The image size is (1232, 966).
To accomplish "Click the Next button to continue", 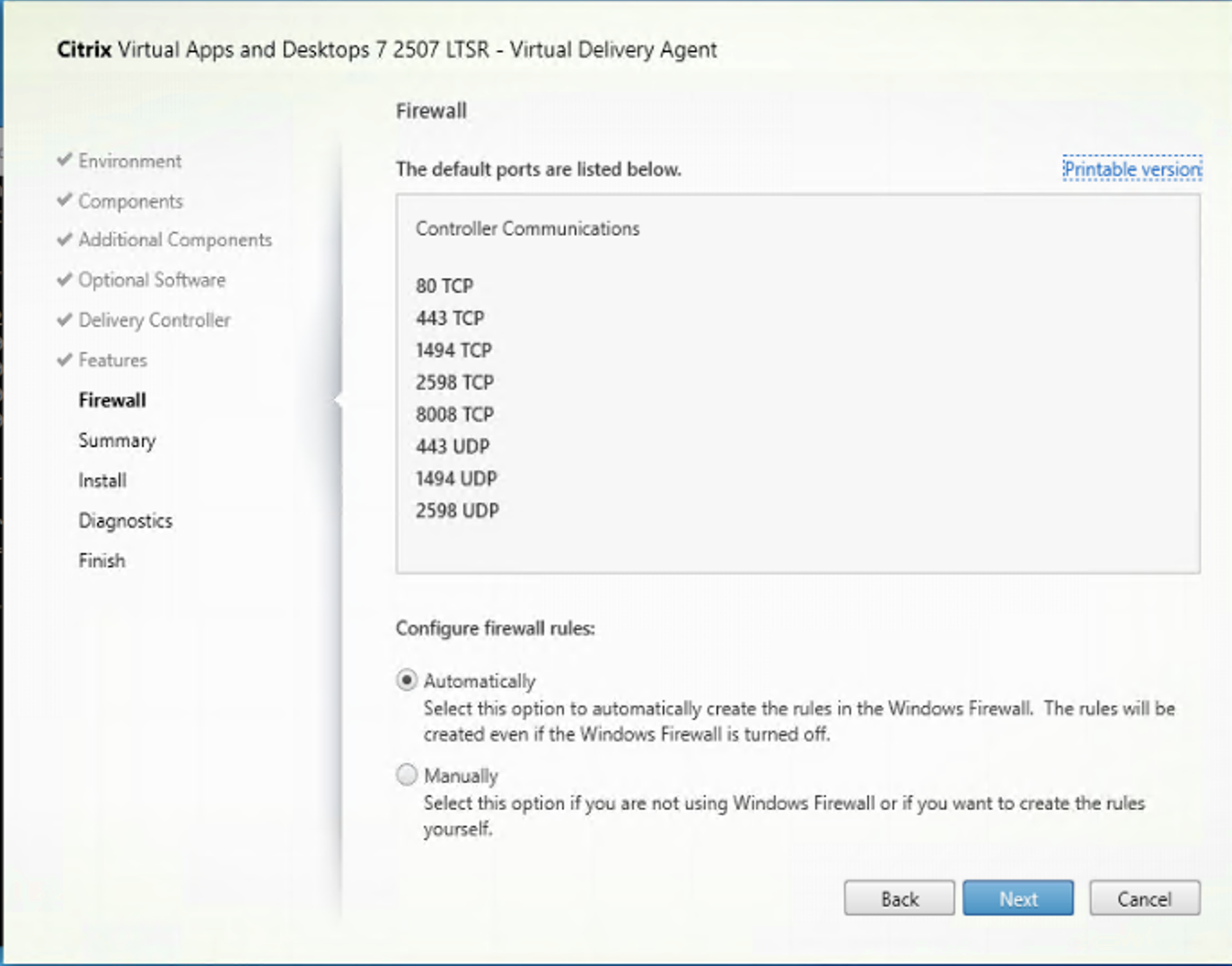I will tap(1017, 898).
